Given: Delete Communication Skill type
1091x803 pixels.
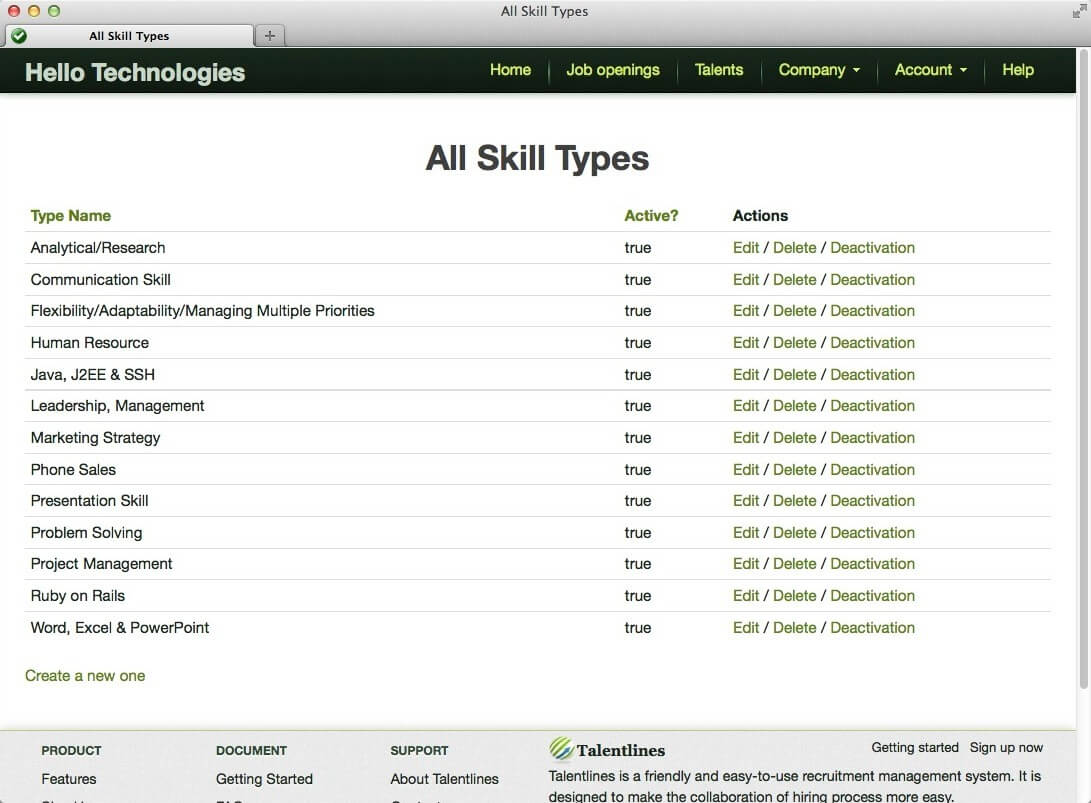Looking at the screenshot, I should pos(795,280).
